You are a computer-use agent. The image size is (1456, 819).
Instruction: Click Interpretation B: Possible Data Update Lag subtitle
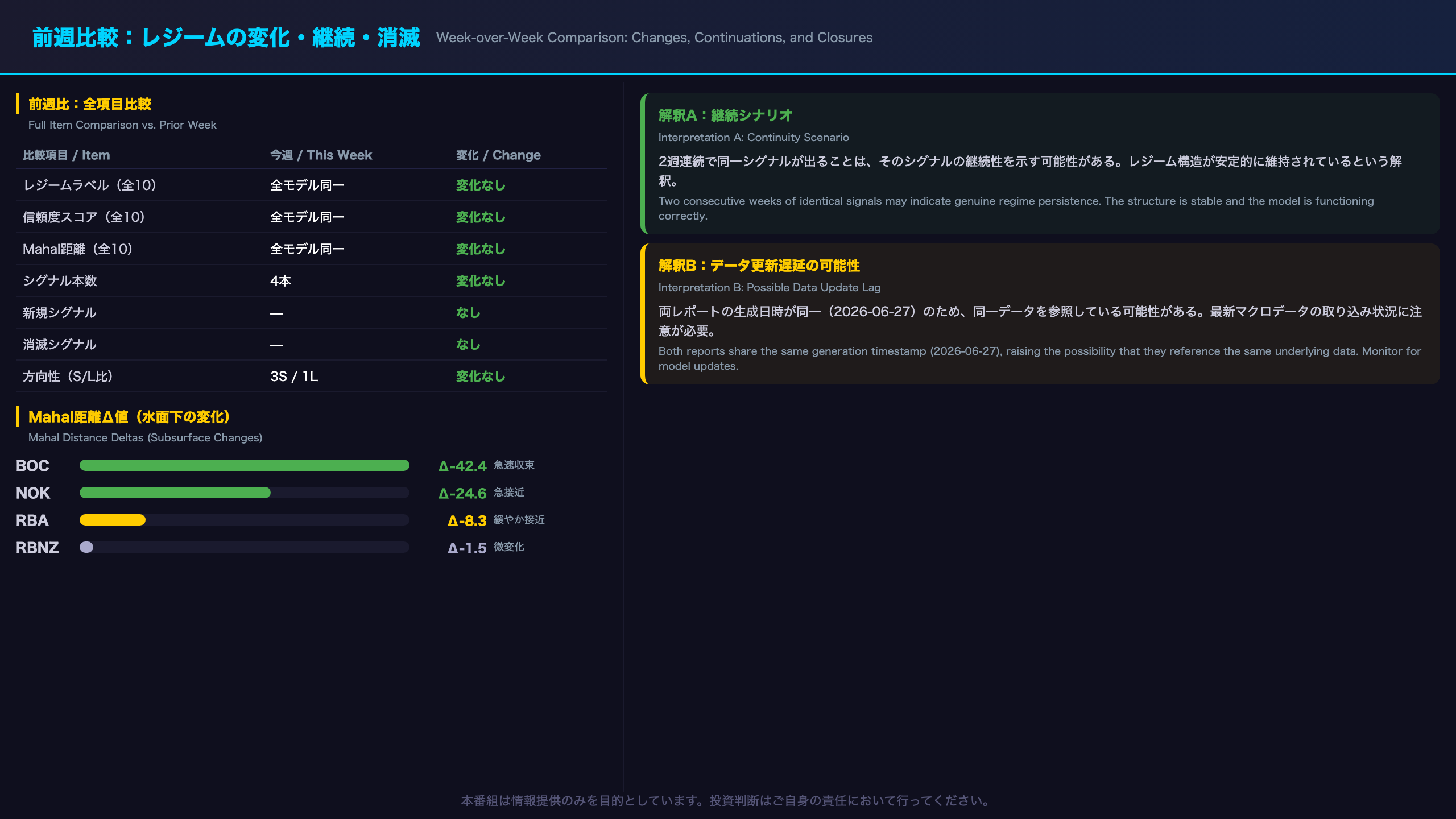coord(770,287)
